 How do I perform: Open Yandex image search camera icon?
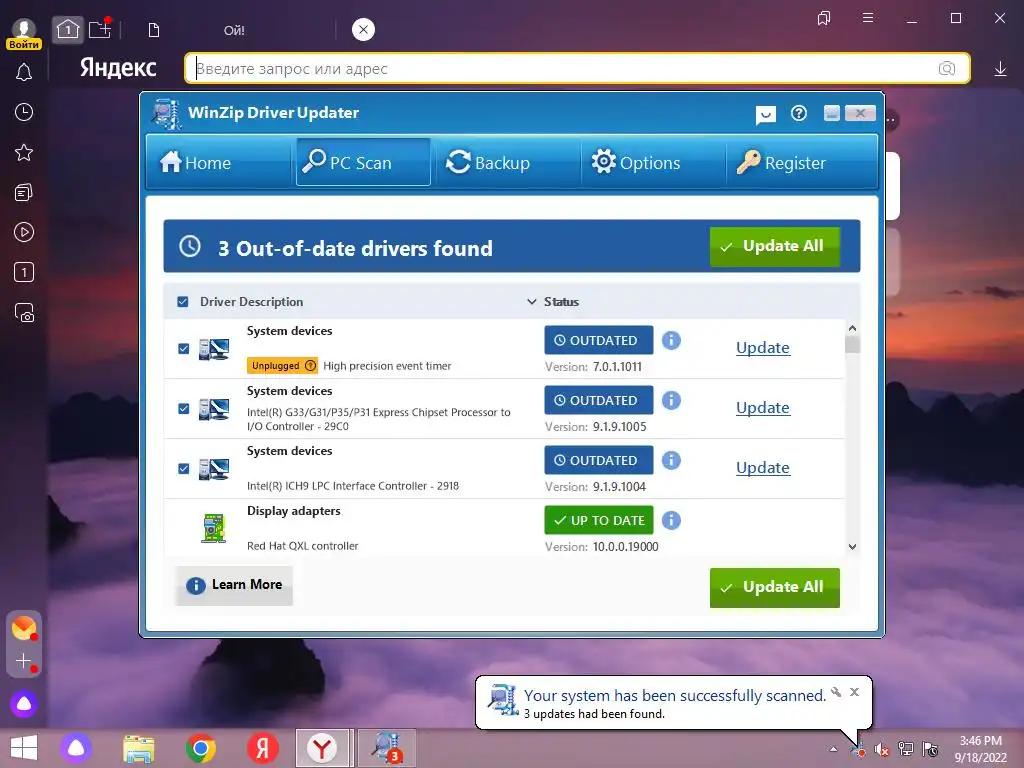pos(946,69)
